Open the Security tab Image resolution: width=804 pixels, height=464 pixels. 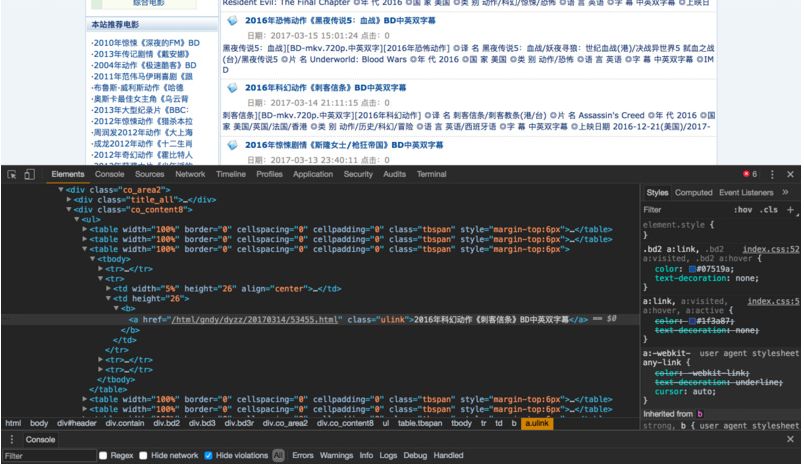coord(358,174)
